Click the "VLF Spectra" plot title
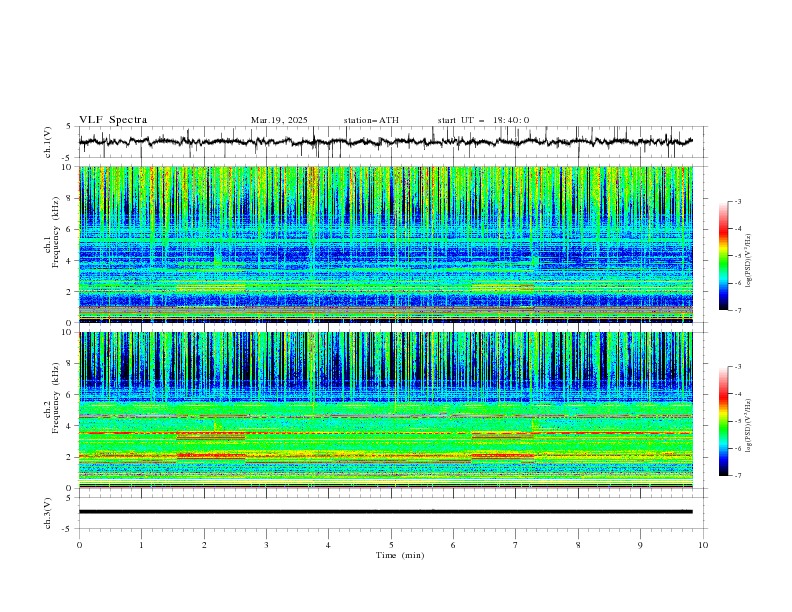The height and width of the screenshot is (612, 792). [113, 120]
